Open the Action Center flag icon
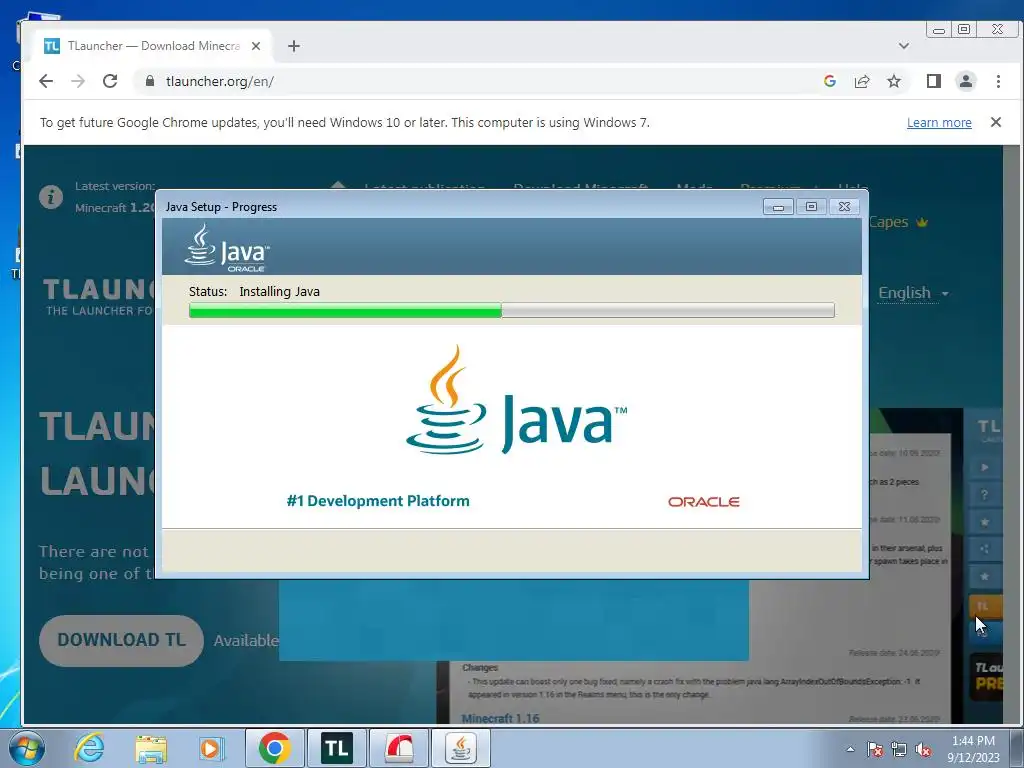The height and width of the screenshot is (768, 1024). (874, 749)
